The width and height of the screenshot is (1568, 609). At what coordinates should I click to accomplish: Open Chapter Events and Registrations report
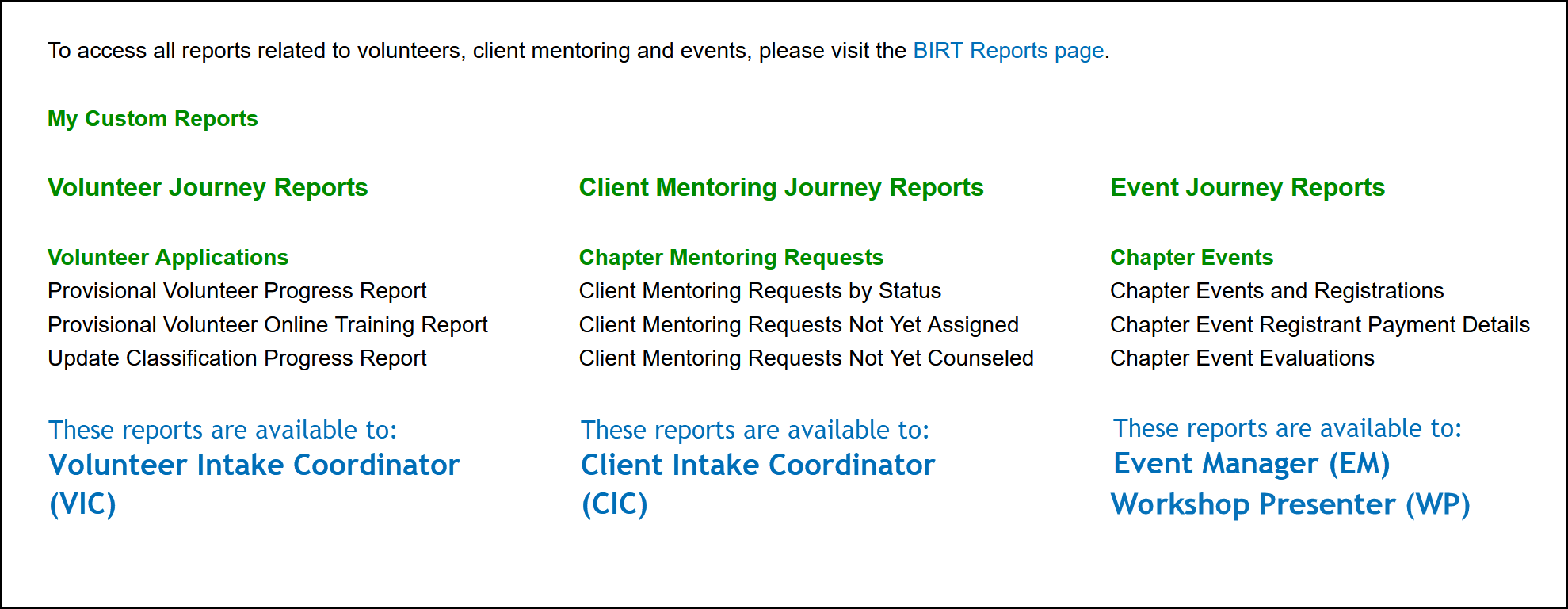(x=1276, y=291)
